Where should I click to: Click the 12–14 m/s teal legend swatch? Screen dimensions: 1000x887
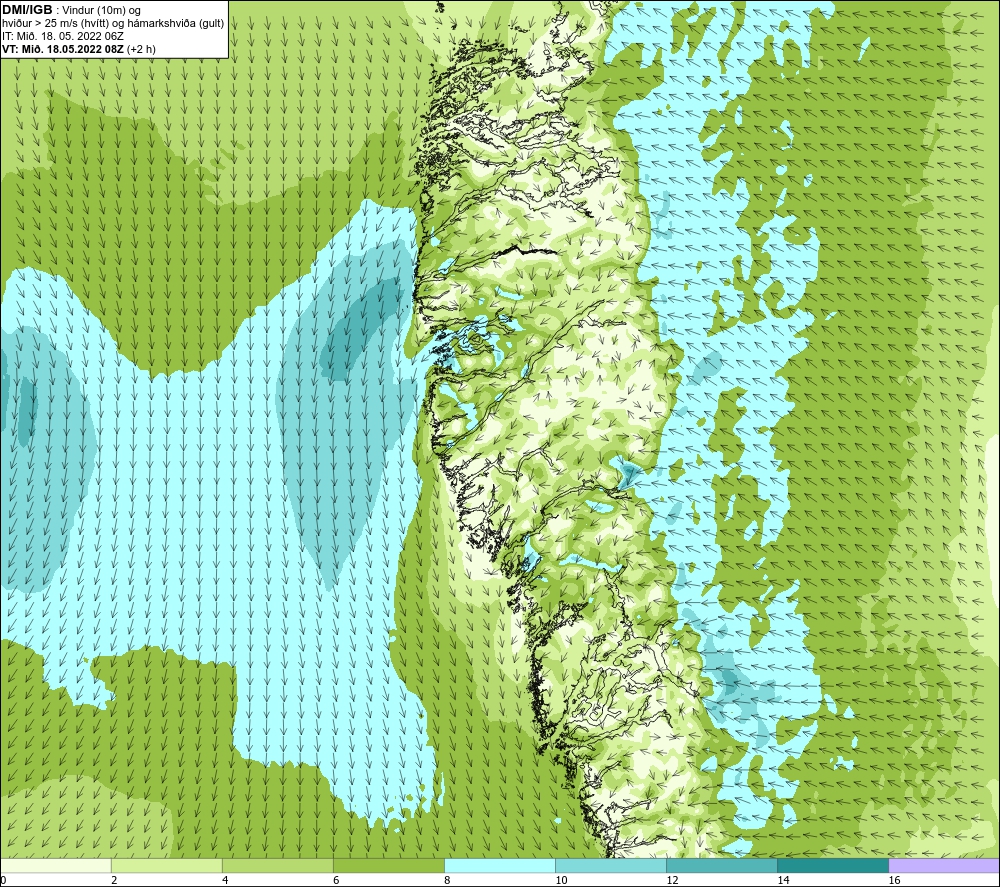coord(721,865)
